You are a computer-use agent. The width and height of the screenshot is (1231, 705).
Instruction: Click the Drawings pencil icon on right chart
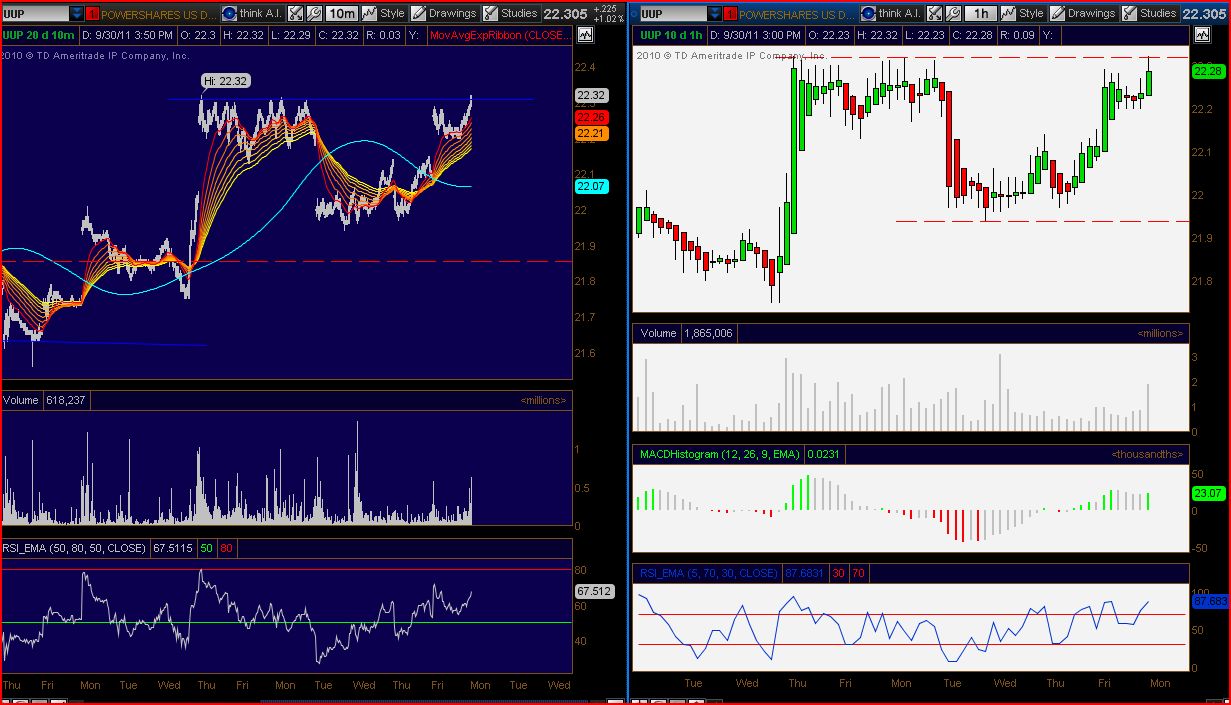[1057, 13]
